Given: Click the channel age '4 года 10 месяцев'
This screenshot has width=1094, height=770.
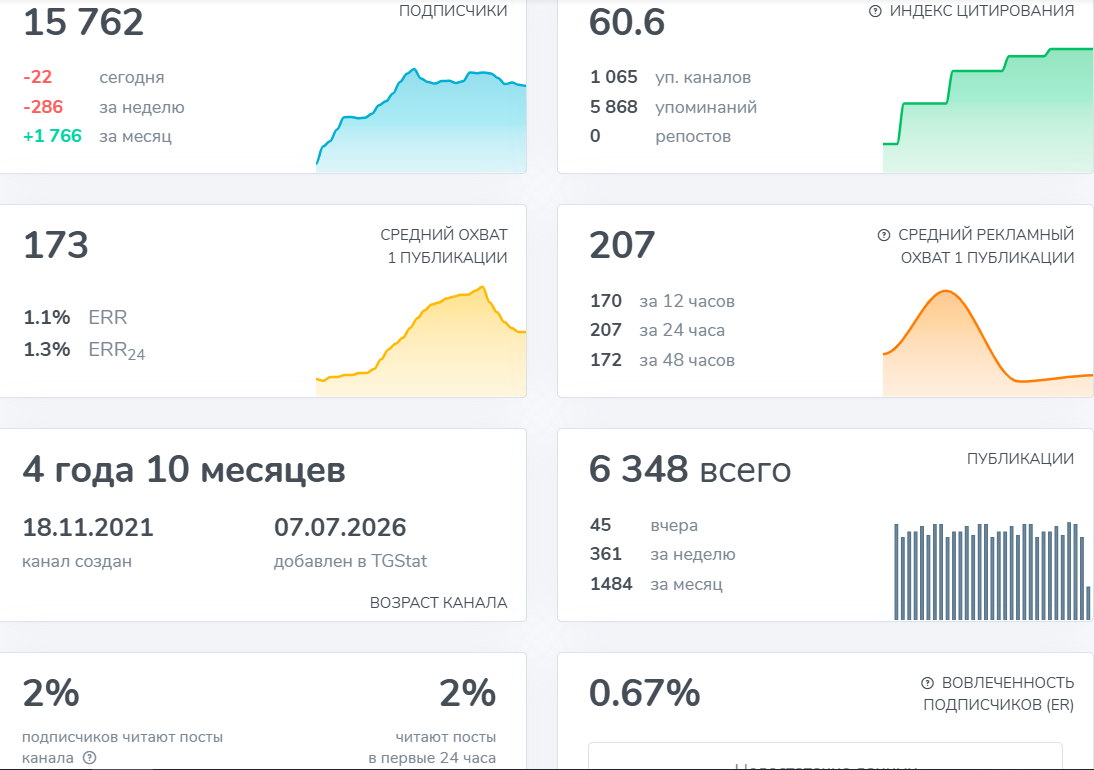Looking at the screenshot, I should (184, 469).
